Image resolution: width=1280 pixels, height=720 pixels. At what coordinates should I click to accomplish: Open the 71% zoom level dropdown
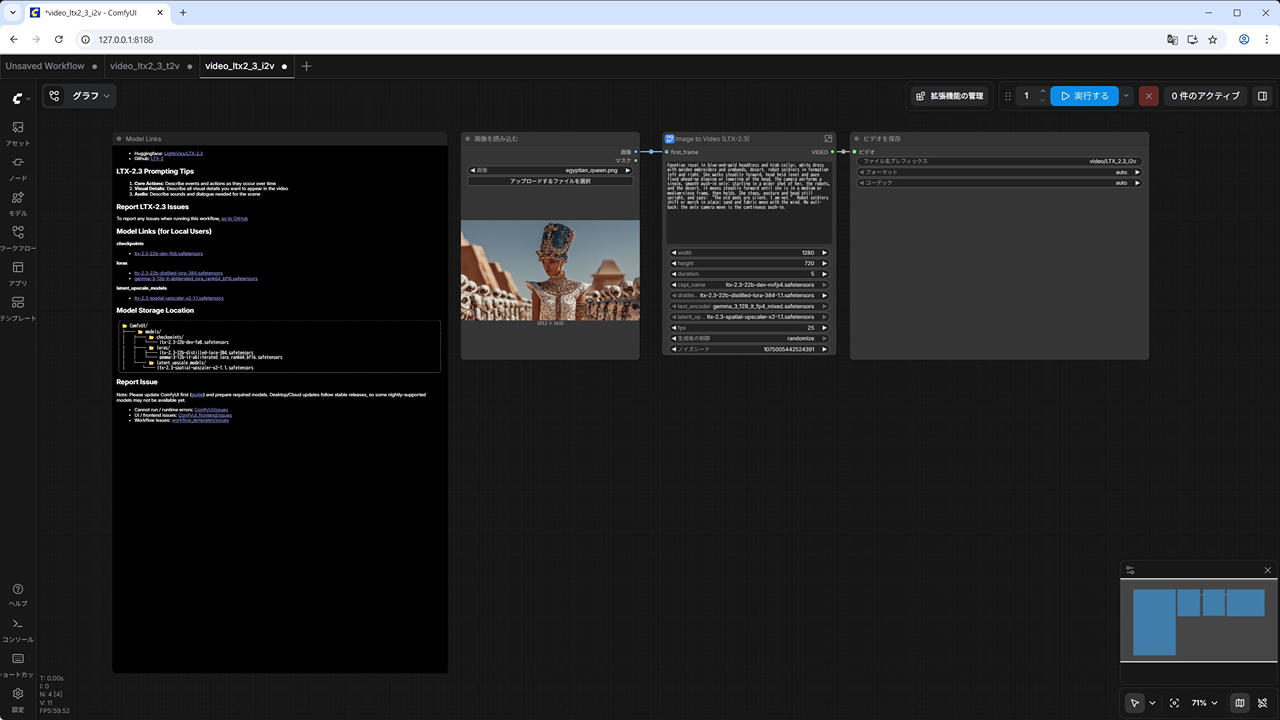(x=1204, y=703)
